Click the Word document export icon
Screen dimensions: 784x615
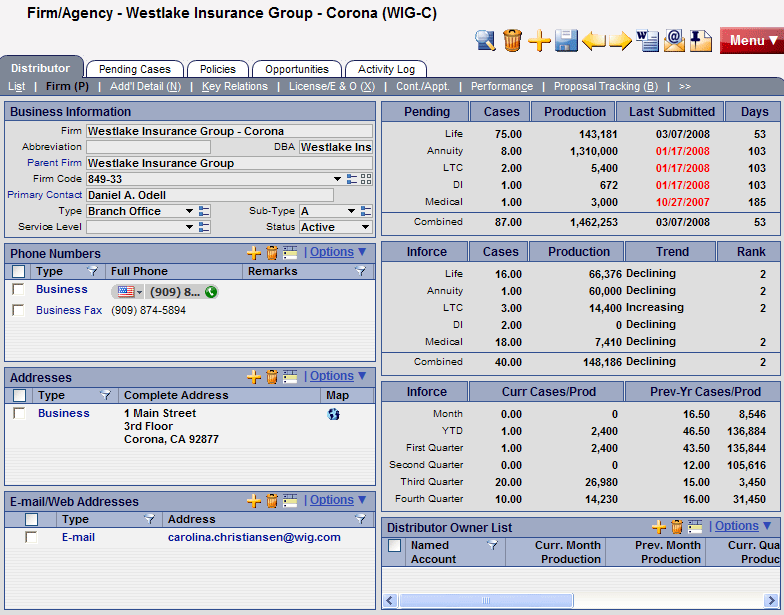(648, 41)
